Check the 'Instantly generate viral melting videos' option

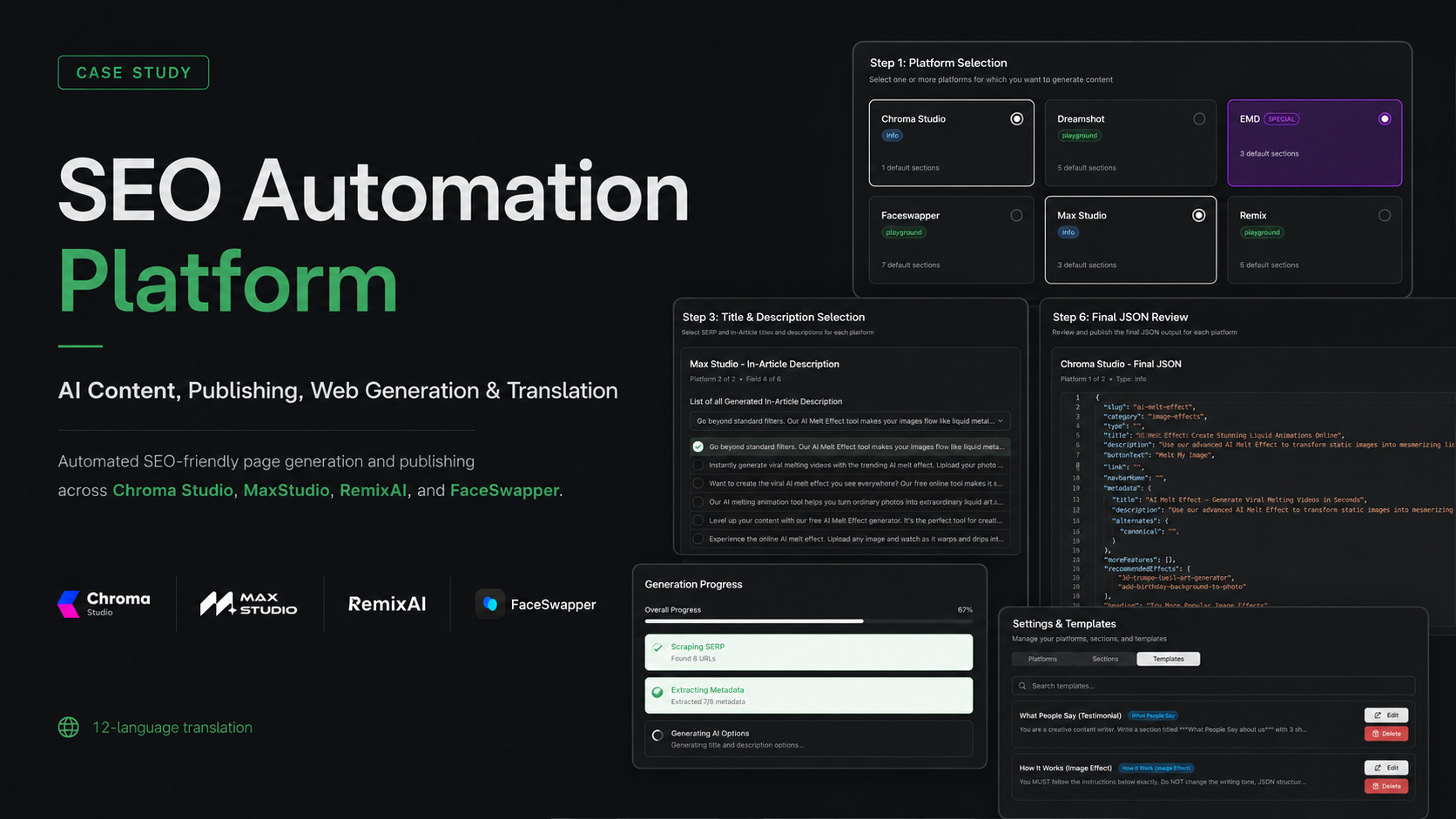pos(698,465)
